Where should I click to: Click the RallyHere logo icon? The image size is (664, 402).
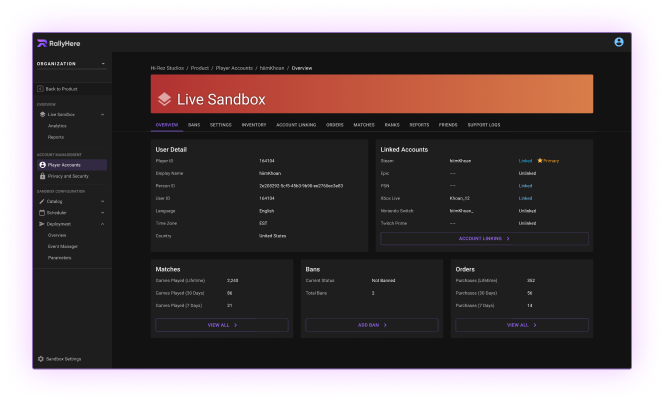coord(41,42)
